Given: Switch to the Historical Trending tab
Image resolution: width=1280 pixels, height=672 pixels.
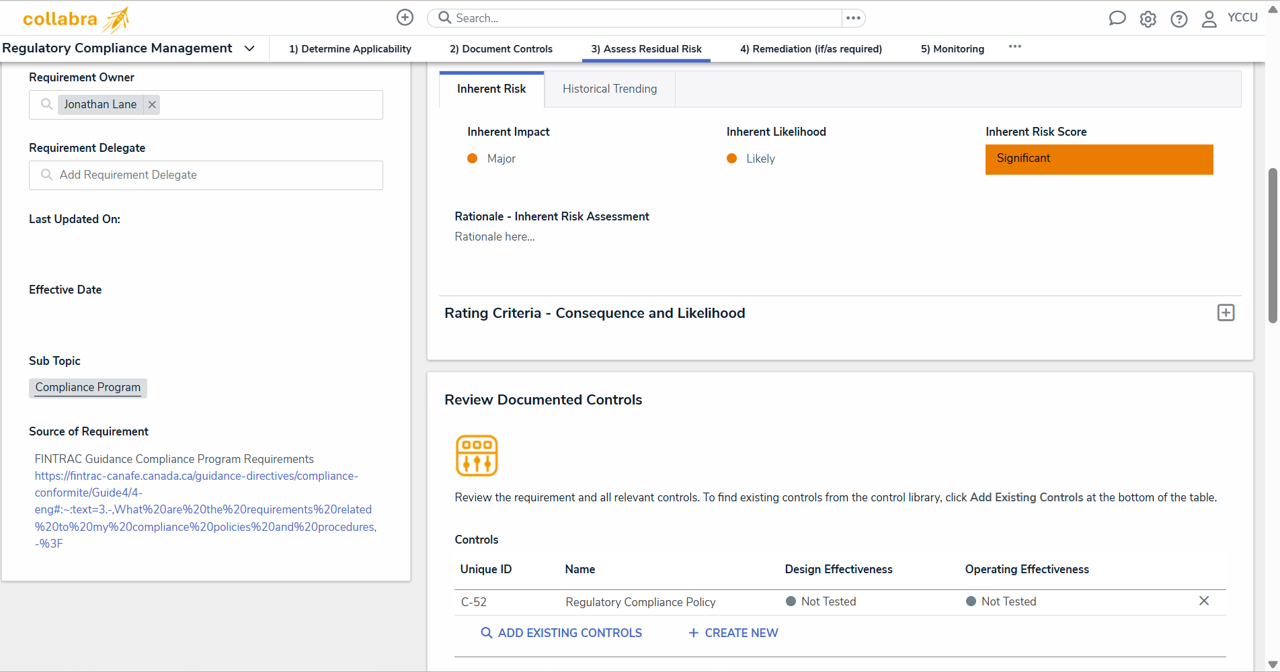Looking at the screenshot, I should pos(609,89).
